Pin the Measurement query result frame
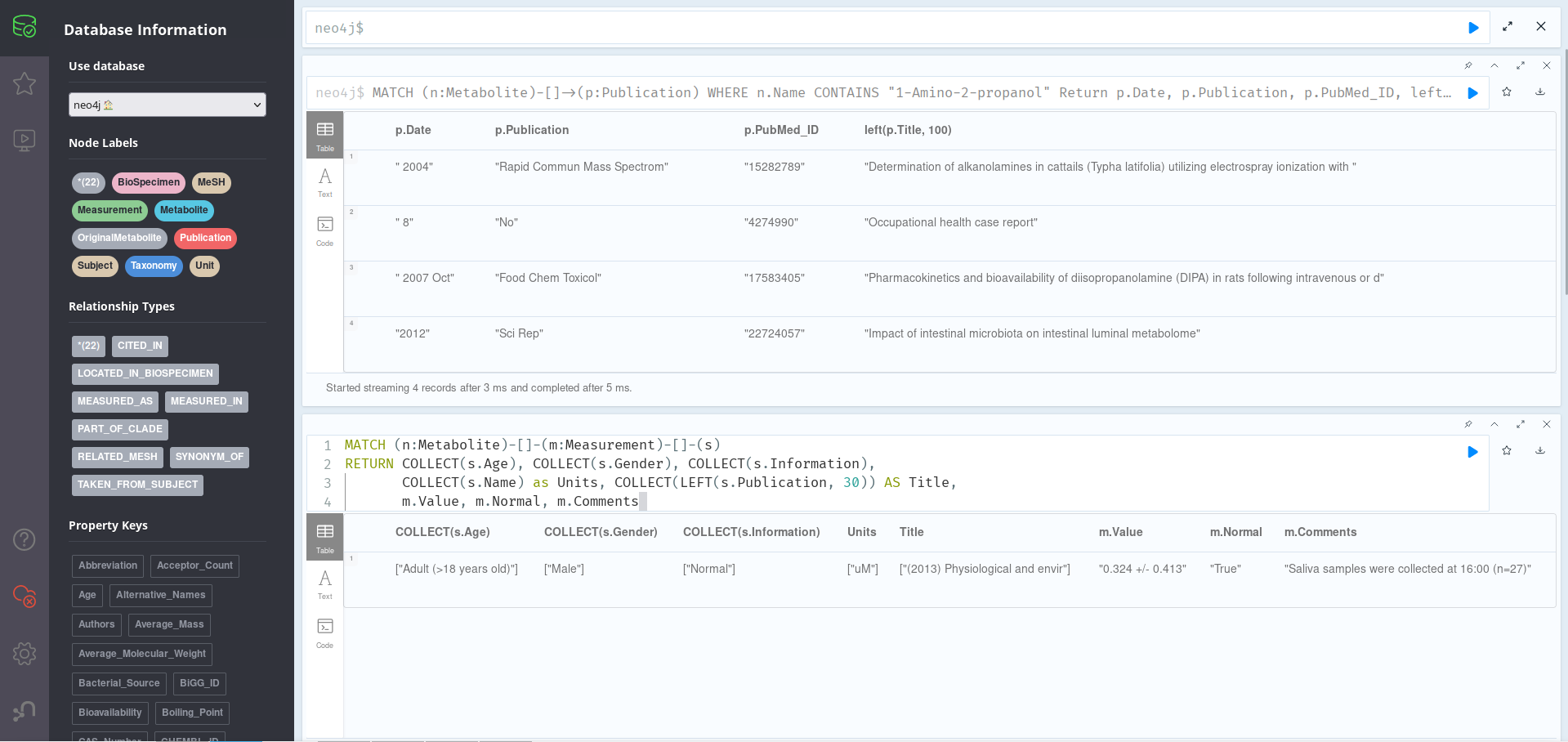This screenshot has width=1568, height=742. tap(1468, 424)
